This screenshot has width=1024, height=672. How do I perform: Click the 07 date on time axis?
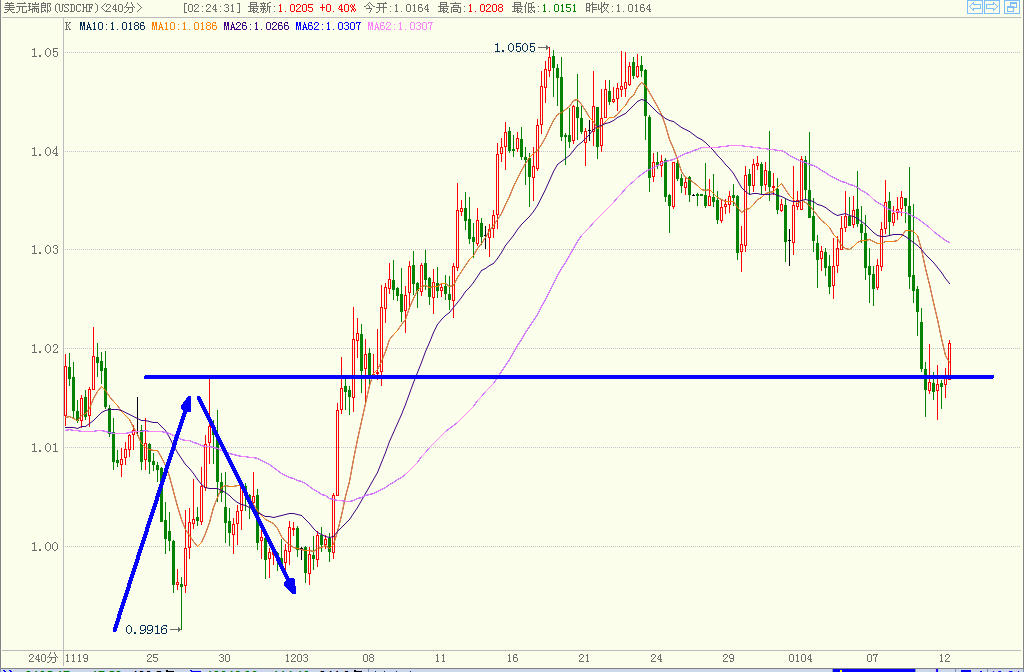tap(872, 658)
